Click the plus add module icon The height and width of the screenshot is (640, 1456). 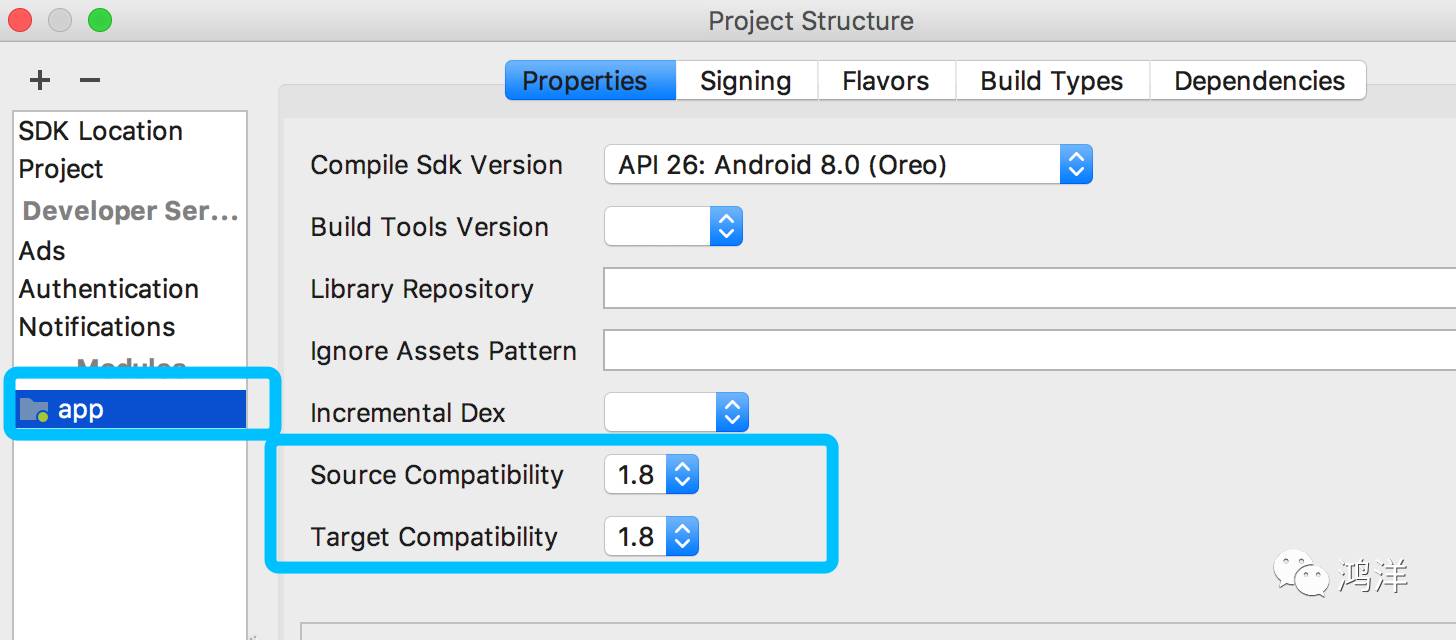point(39,80)
